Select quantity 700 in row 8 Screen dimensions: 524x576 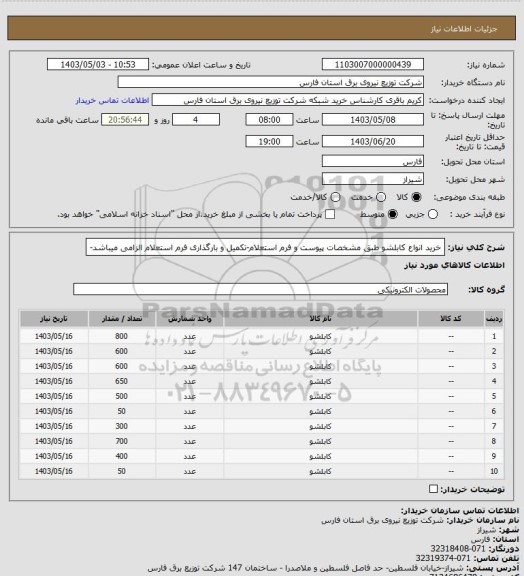(122, 441)
